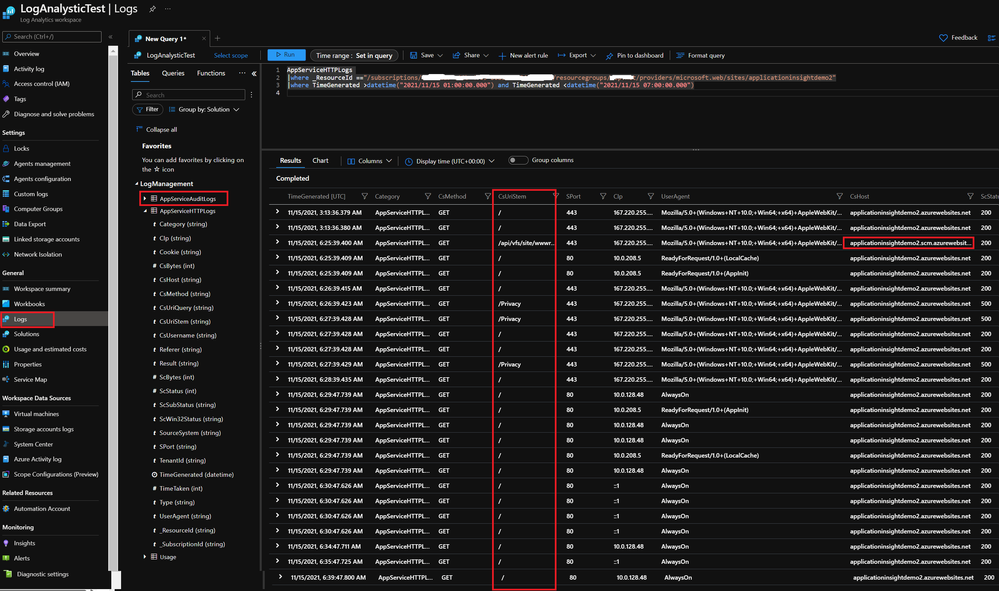Click the Select scope link
The width and height of the screenshot is (999, 591).
pos(231,55)
